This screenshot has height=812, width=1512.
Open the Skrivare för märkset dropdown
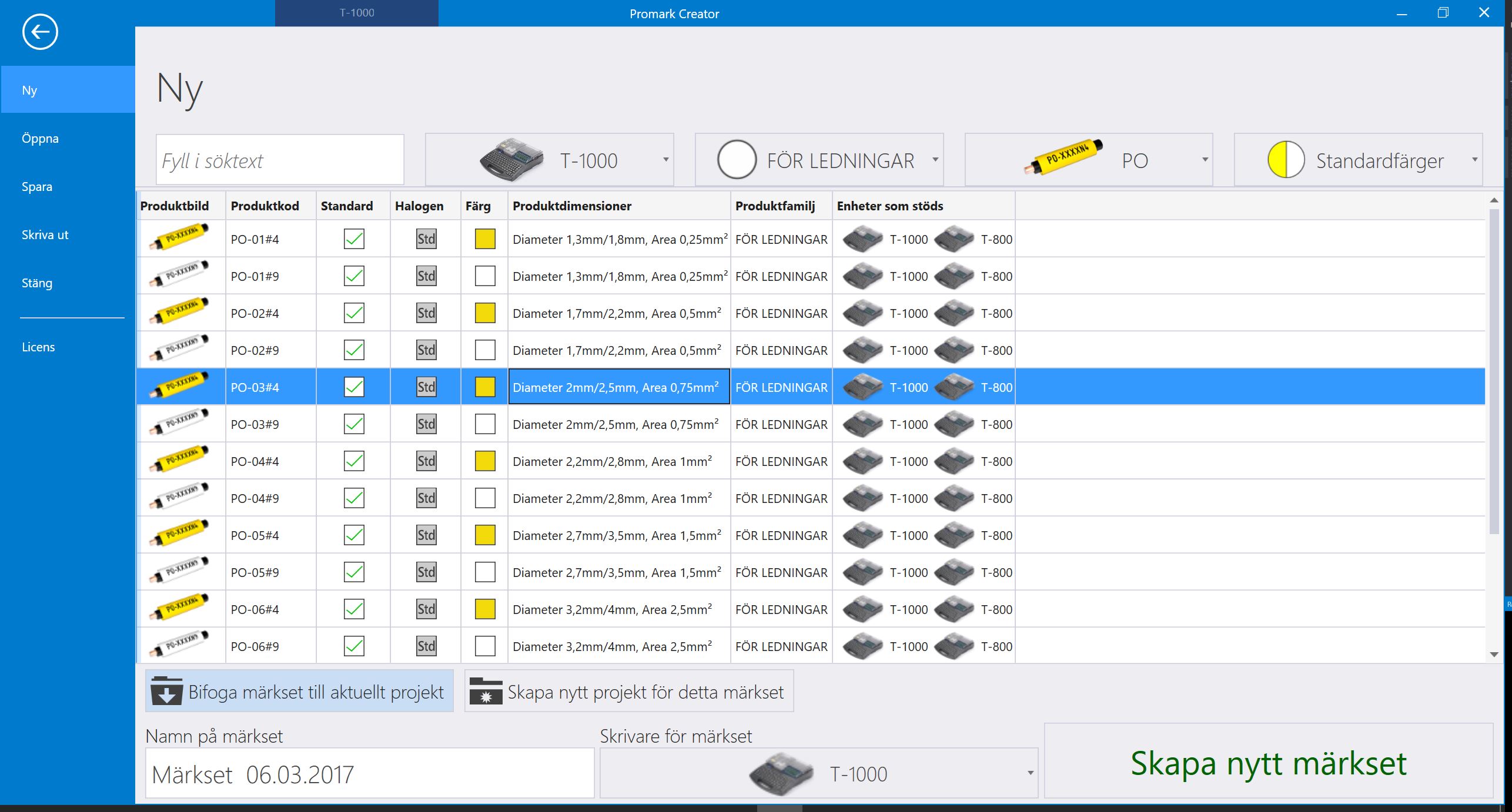pyautogui.click(x=819, y=773)
